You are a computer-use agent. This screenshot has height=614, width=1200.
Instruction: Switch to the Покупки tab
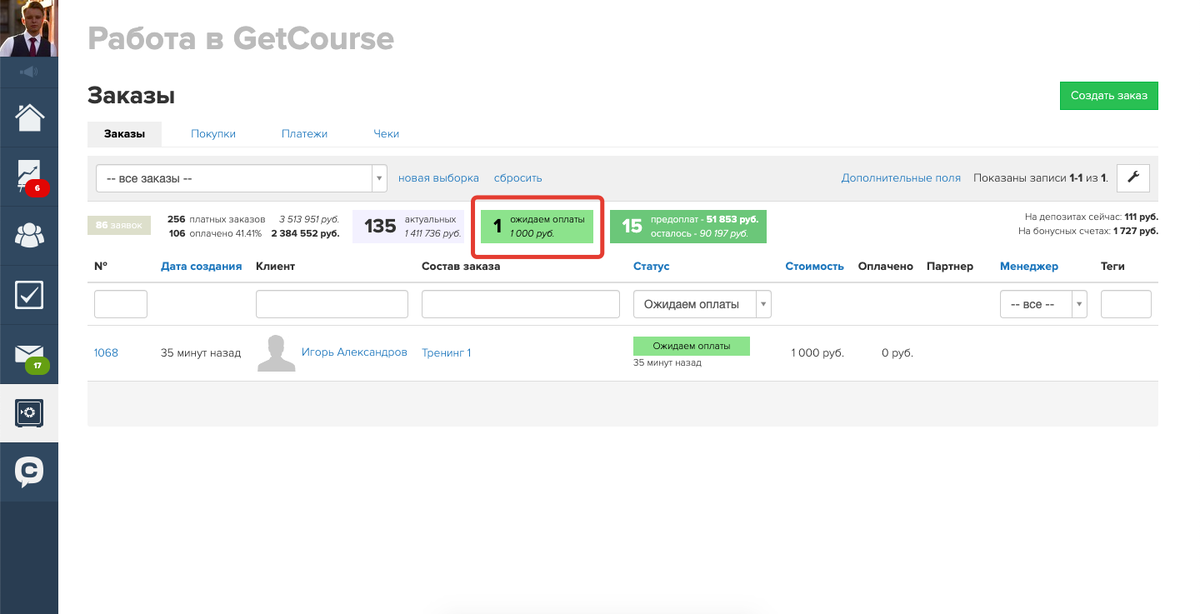tap(213, 134)
